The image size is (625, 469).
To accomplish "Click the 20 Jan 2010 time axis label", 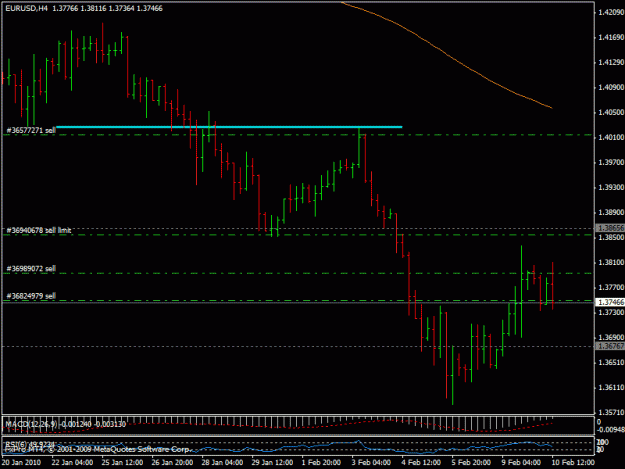I will coord(21,462).
